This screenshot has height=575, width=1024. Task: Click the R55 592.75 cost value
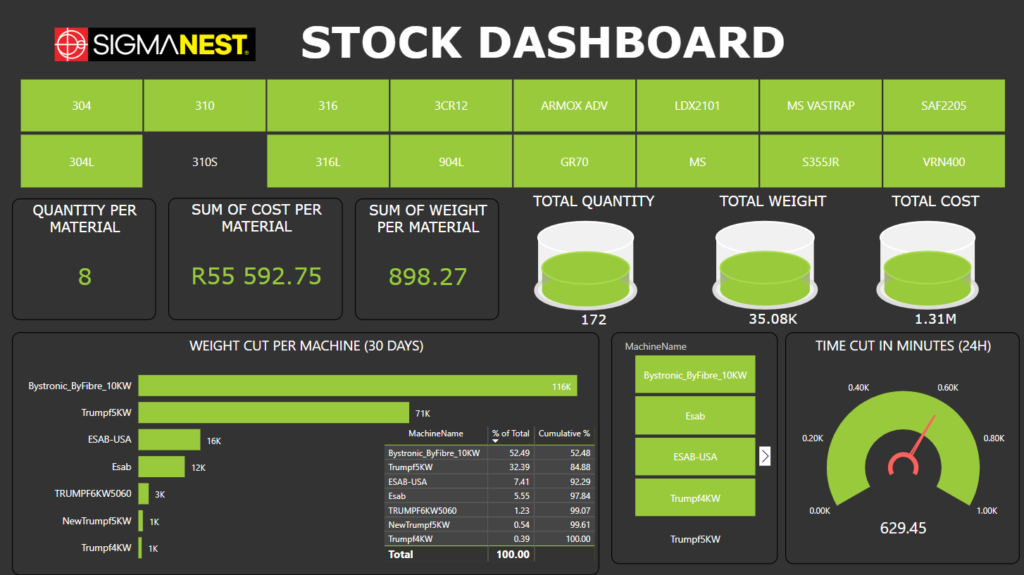(256, 276)
